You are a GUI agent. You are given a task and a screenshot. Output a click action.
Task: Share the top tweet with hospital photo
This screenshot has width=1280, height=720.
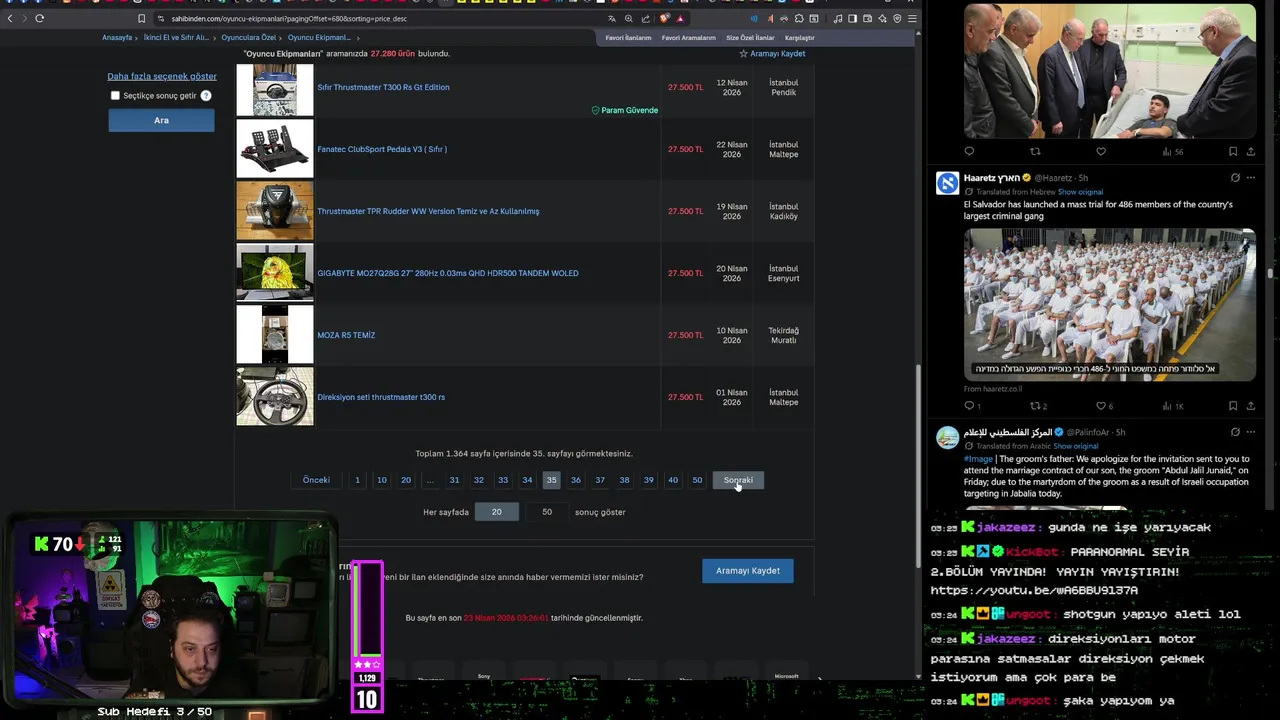click(x=1251, y=152)
